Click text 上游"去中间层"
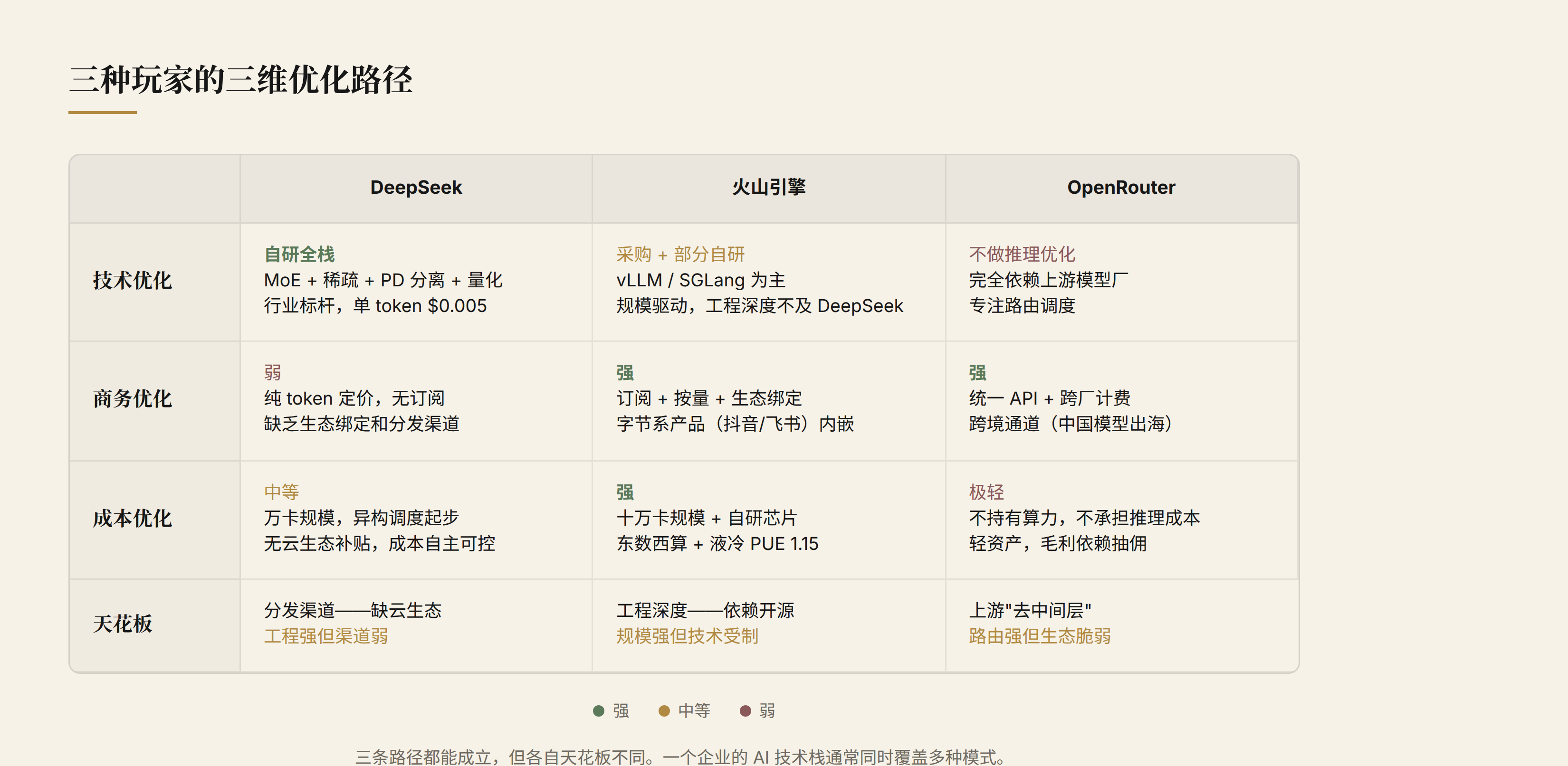Screen dimensions: 1568x766 pyautogui.click(x=1030, y=610)
